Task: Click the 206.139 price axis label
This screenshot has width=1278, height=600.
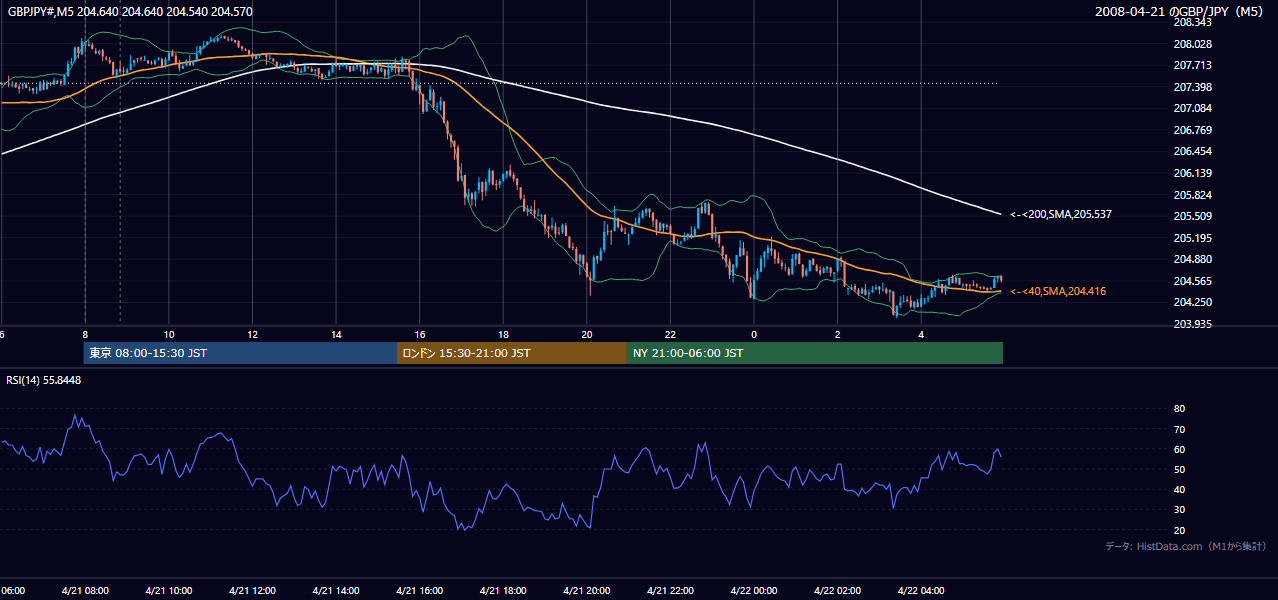Action: 1193,173
